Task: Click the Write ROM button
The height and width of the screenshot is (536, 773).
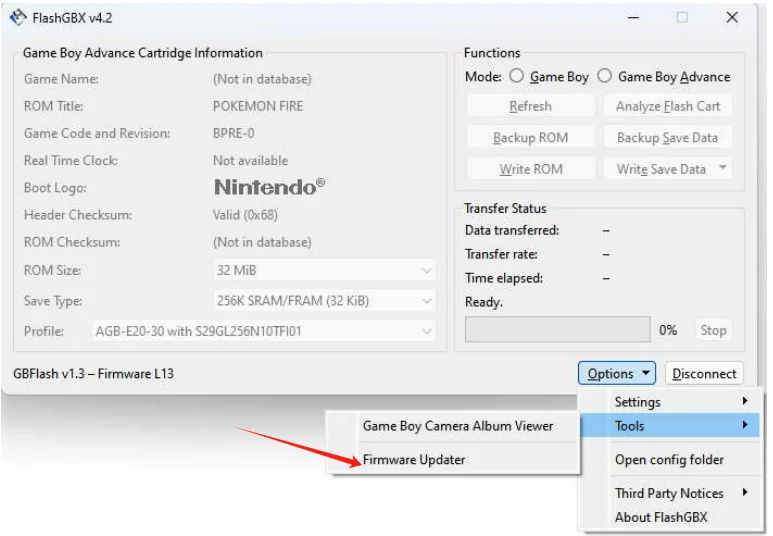Action: point(530,169)
